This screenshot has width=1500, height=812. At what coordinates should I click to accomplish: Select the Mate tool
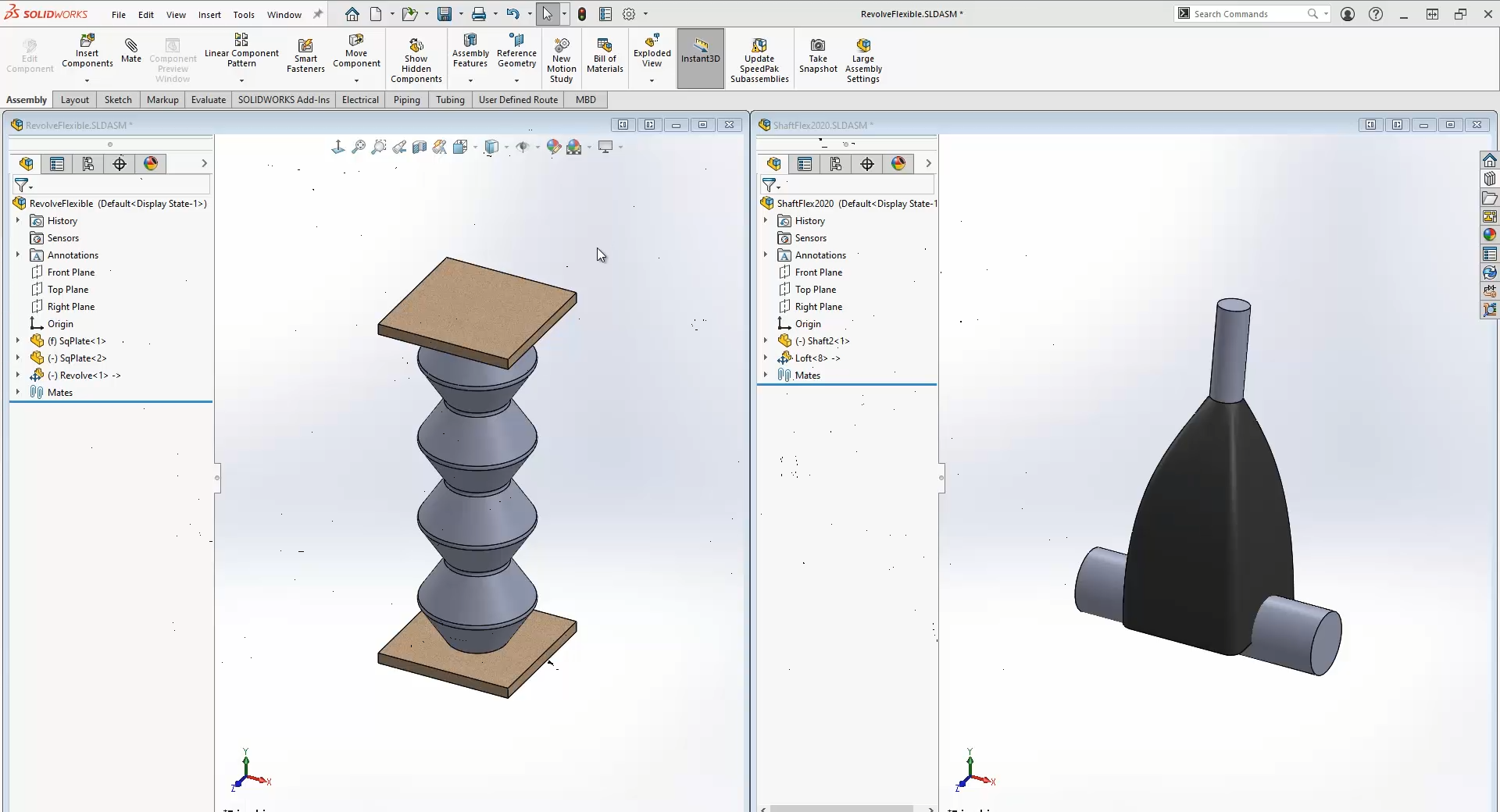[131, 50]
